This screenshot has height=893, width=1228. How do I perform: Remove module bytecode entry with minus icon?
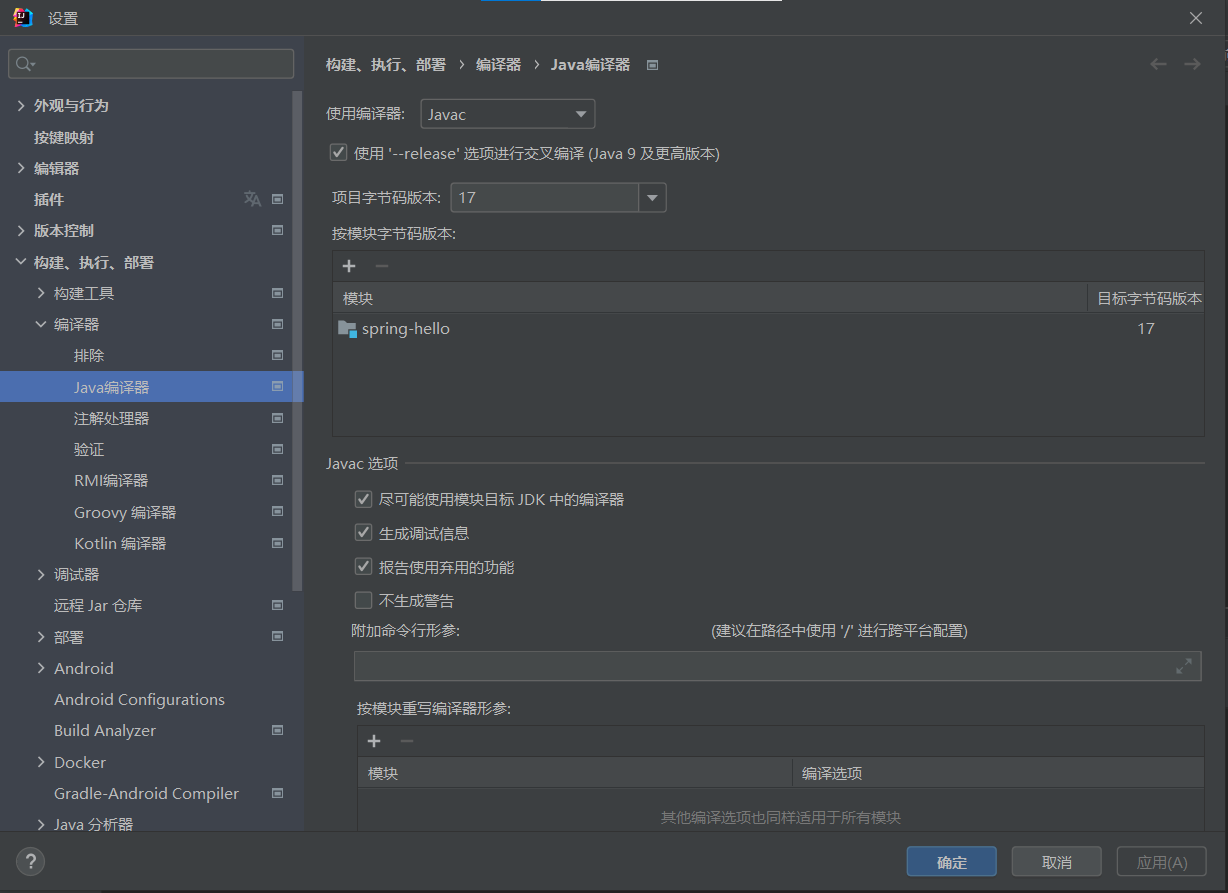pyautogui.click(x=381, y=266)
